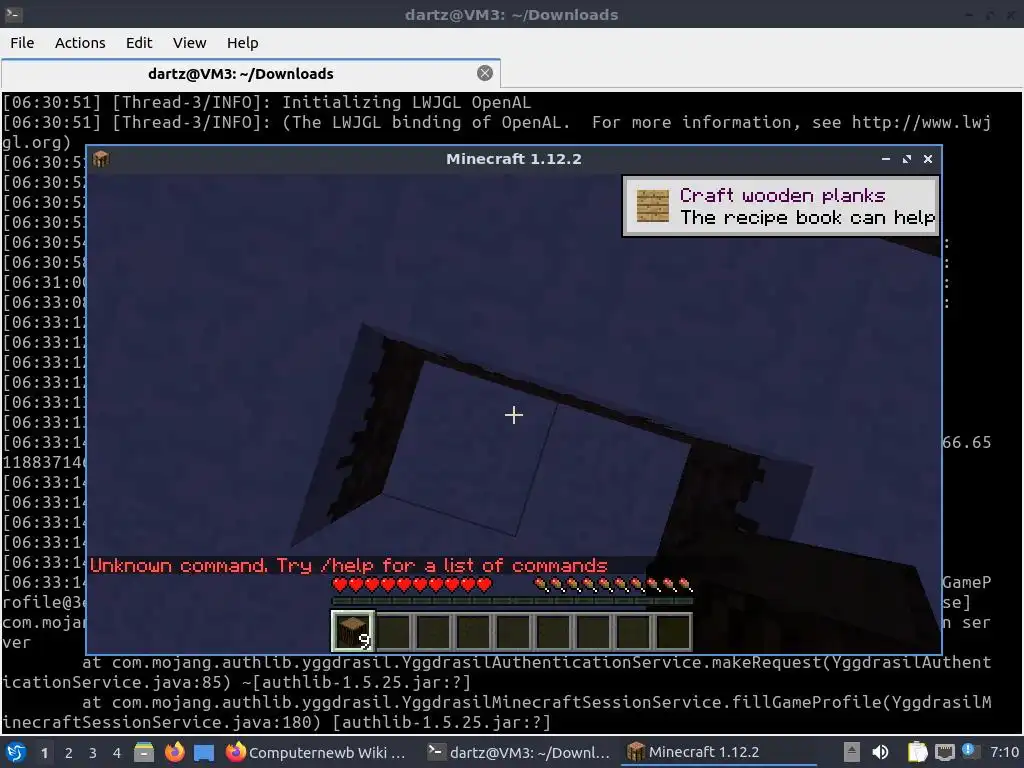Open the removable media eject tray icon
This screenshot has height=768, width=1024.
851,752
